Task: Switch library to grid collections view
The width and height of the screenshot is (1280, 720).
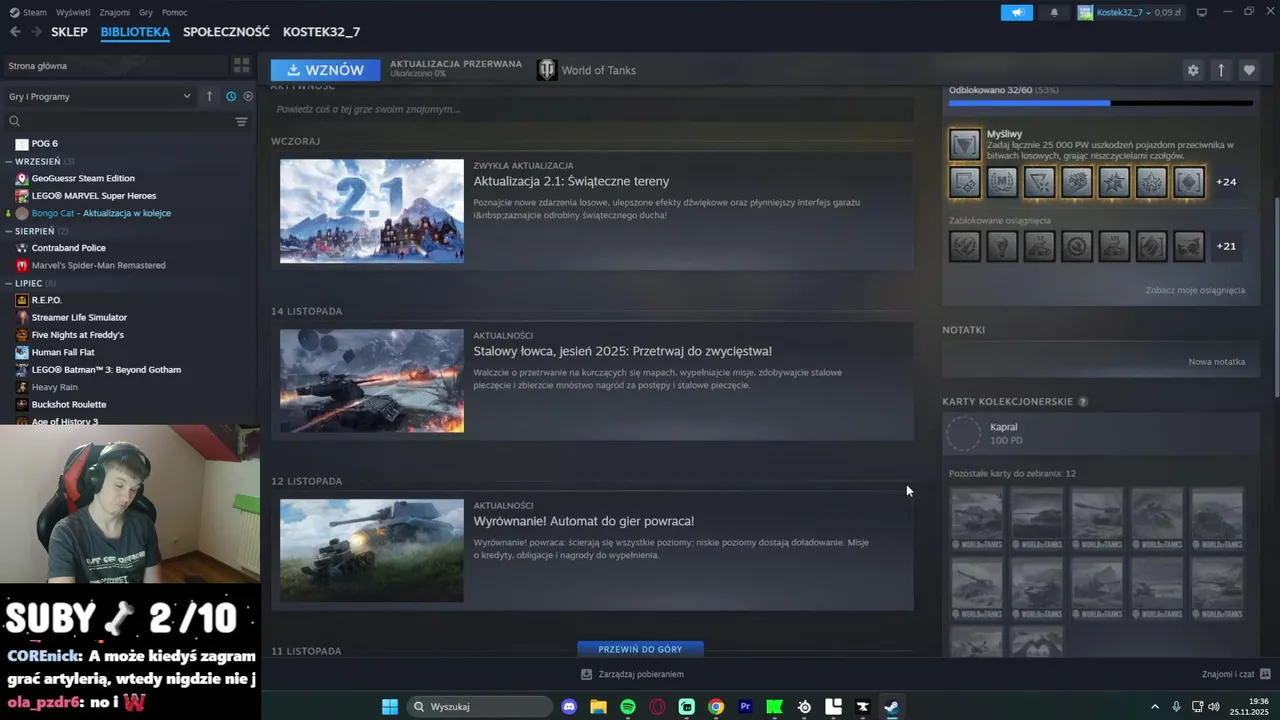Action: tap(241, 65)
